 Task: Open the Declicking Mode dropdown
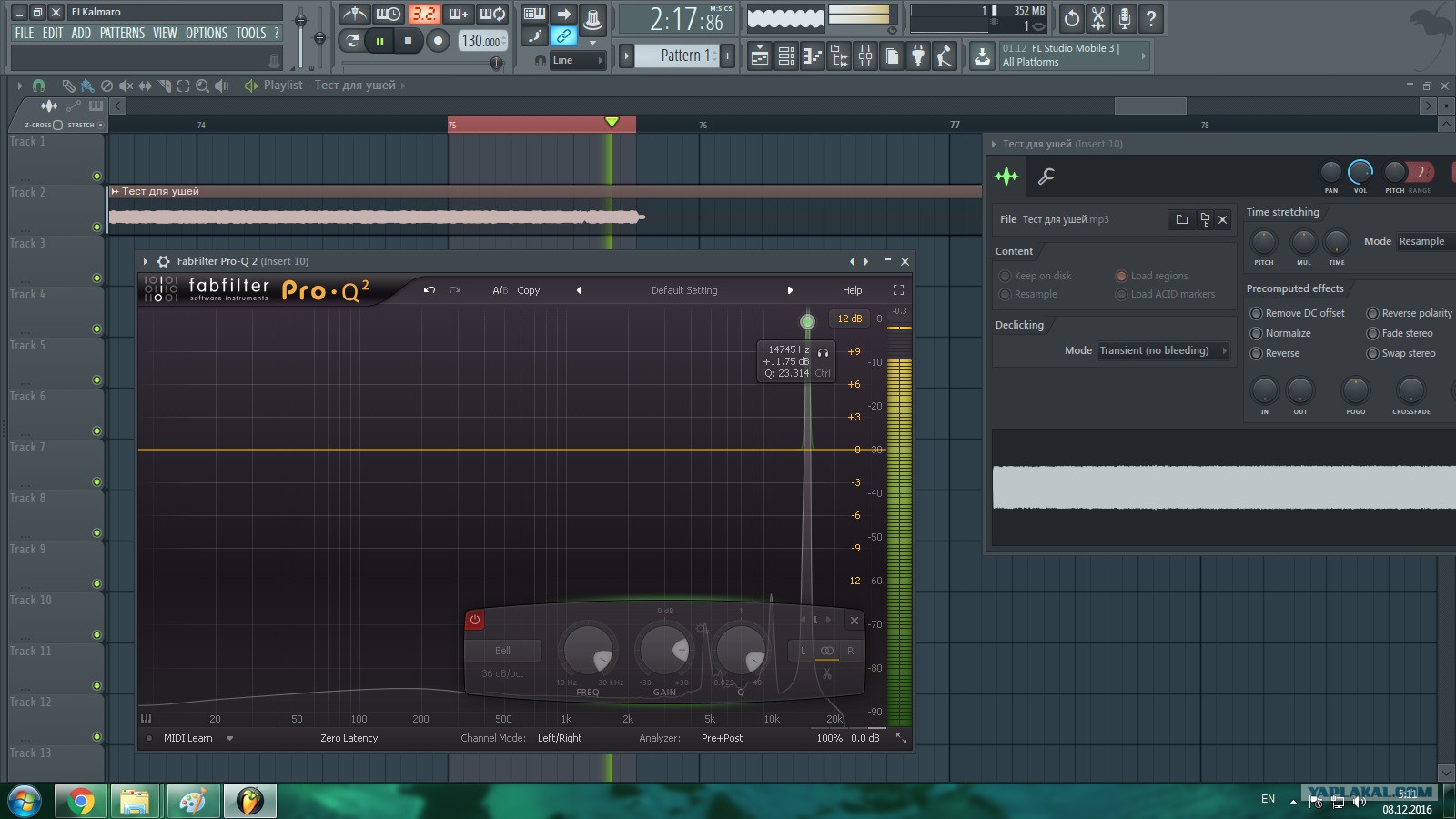coord(1163,350)
